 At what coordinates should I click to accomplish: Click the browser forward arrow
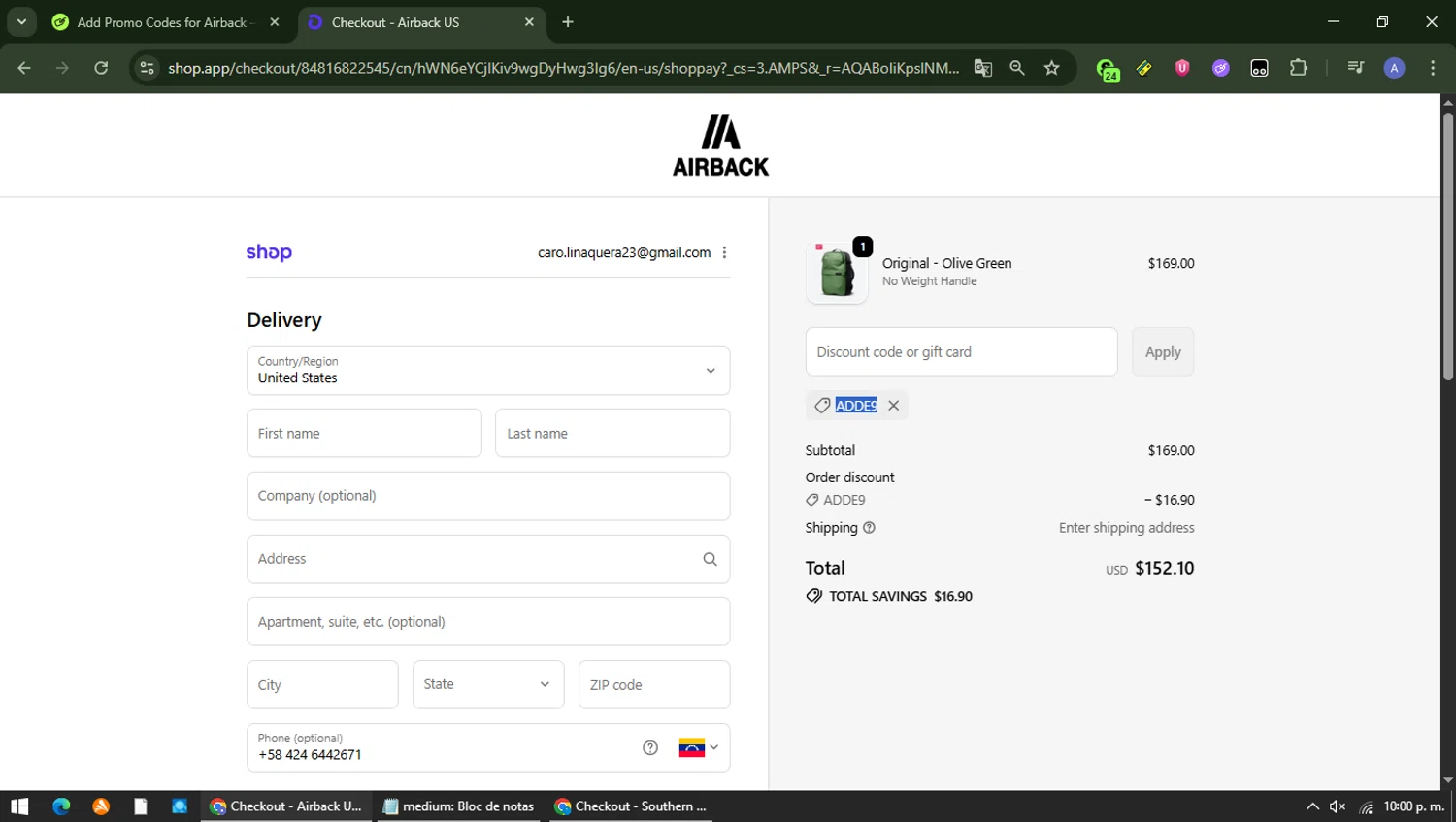(62, 68)
